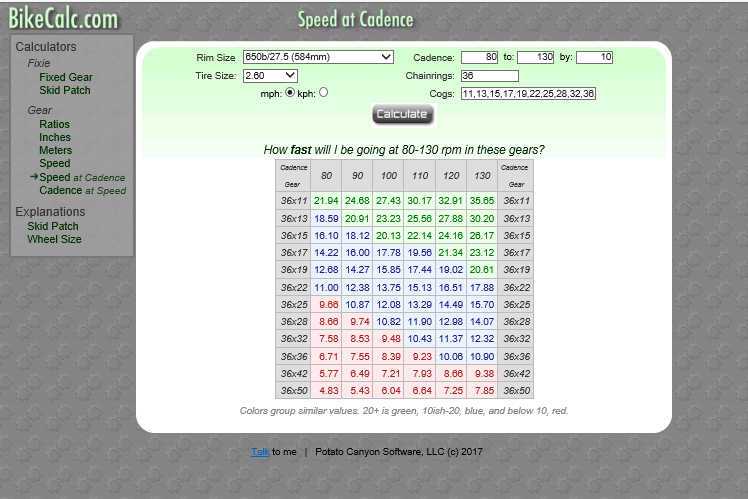The height and width of the screenshot is (499, 748).
Task: Open the Wheel Size explanation
Action: (54, 239)
